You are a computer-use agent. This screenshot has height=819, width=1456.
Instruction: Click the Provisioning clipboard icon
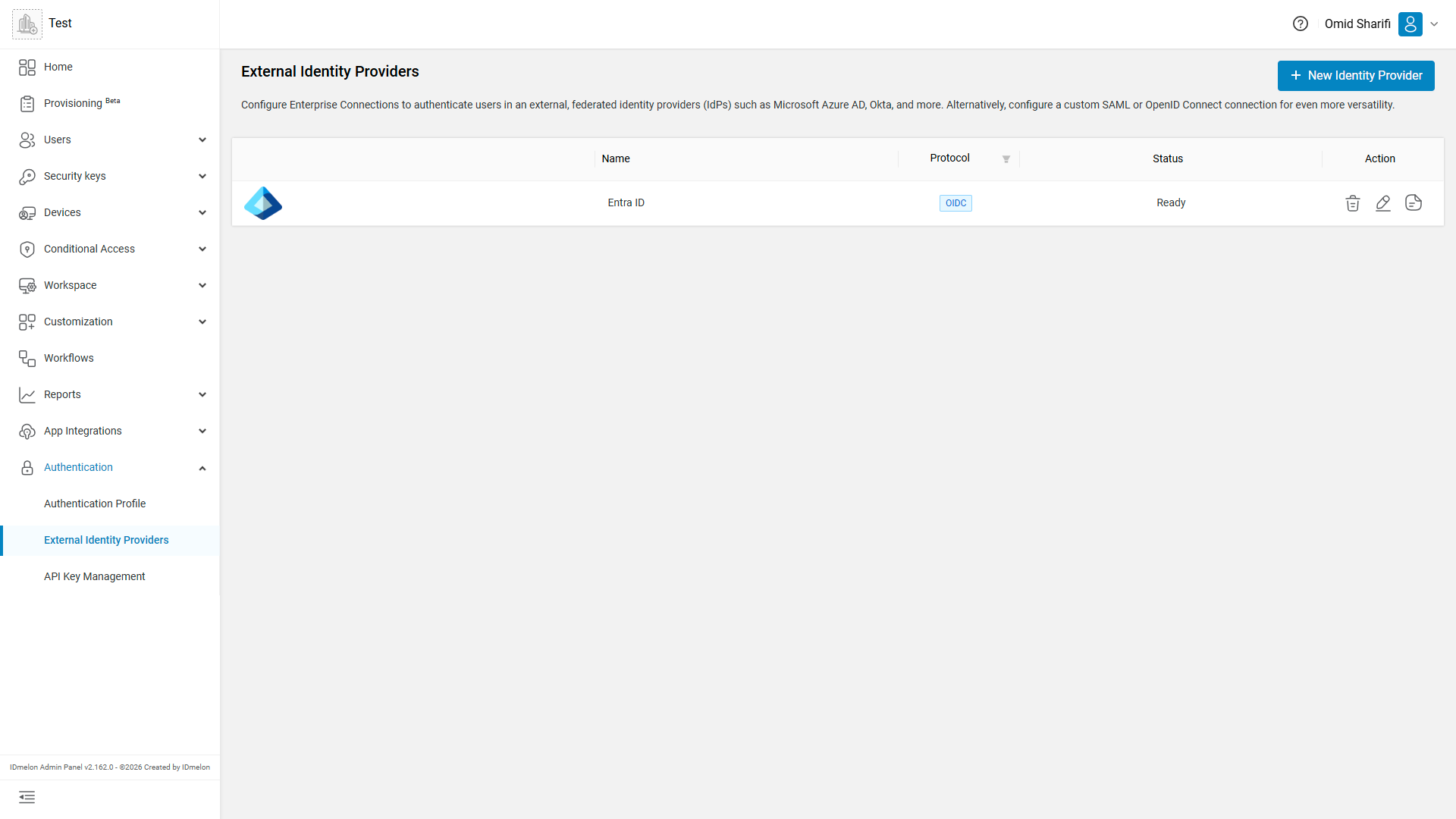pyautogui.click(x=27, y=104)
